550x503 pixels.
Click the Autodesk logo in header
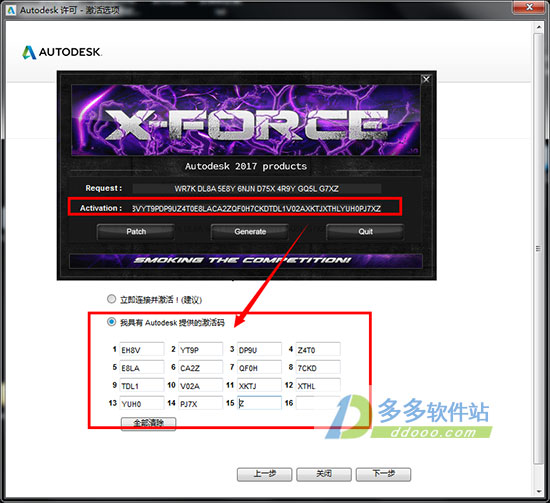(x=62, y=52)
